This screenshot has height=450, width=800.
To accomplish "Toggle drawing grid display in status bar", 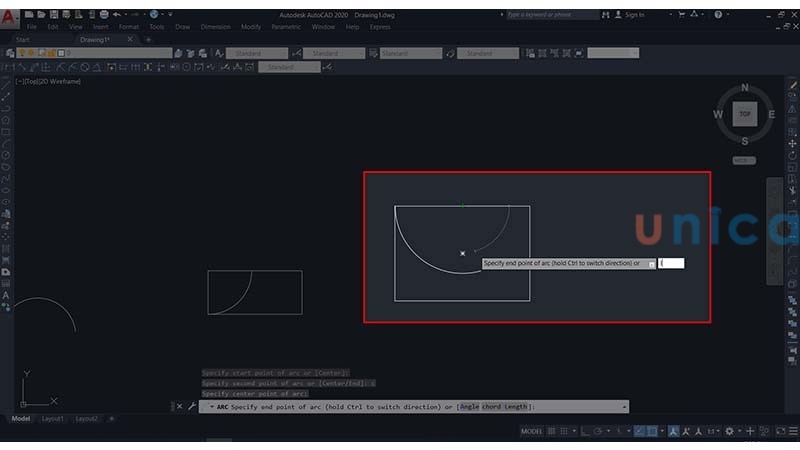I will point(552,431).
